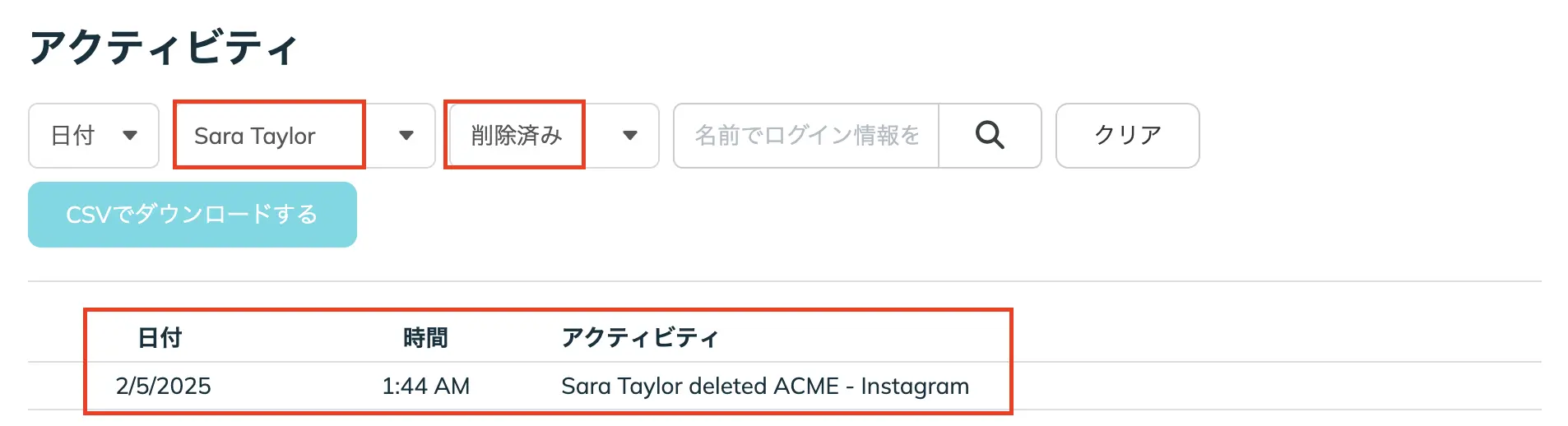Expand the 日付 filter dropdown arrow

pos(130,136)
